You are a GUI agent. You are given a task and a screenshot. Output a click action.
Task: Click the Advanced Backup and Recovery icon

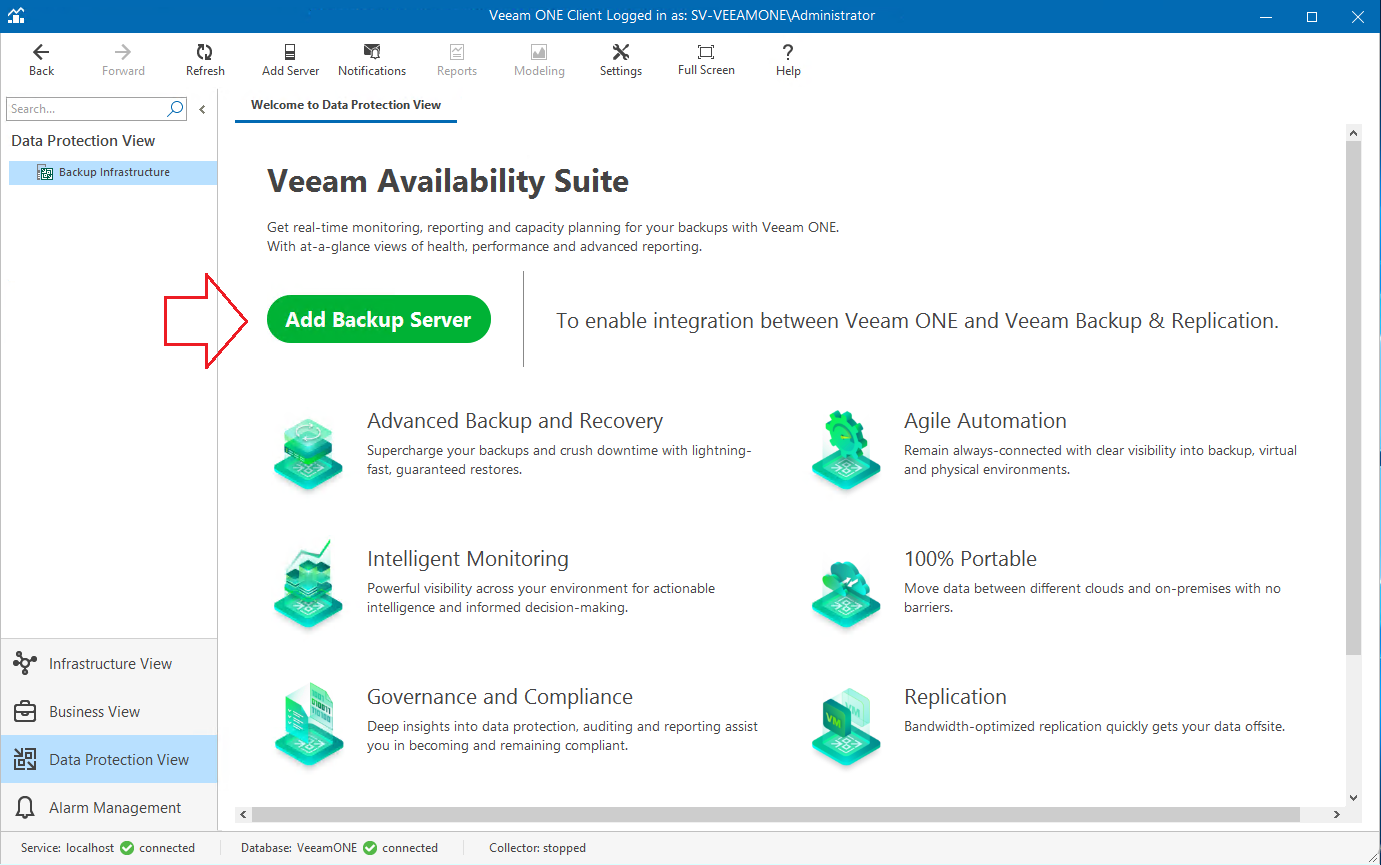pyautogui.click(x=309, y=453)
